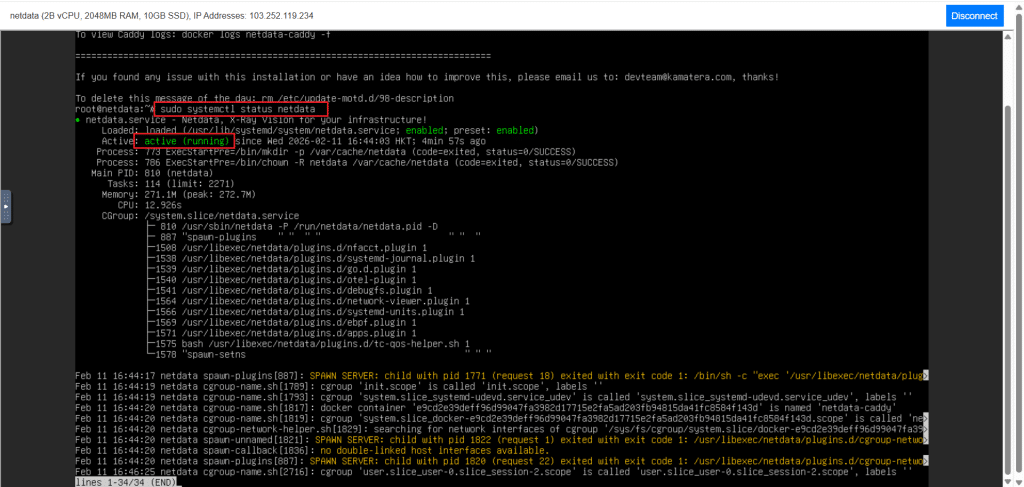This screenshot has height=487, width=1024.
Task: Click the Disconnect button
Action: (x=974, y=16)
